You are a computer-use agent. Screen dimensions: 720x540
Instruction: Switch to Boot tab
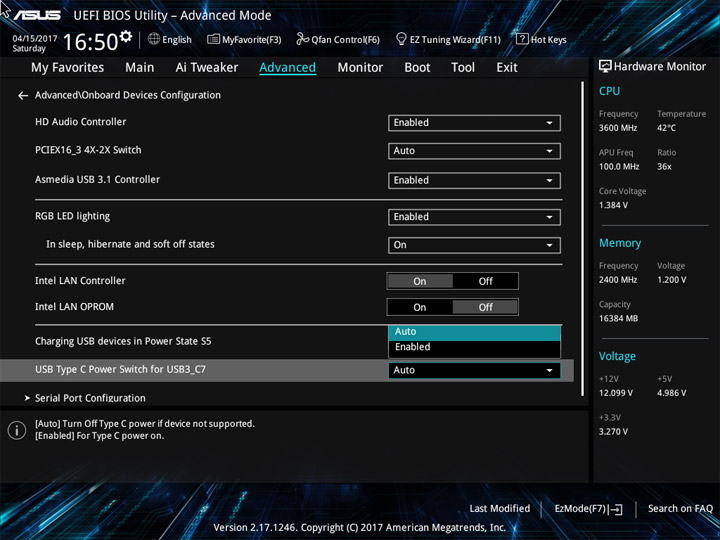tap(417, 68)
